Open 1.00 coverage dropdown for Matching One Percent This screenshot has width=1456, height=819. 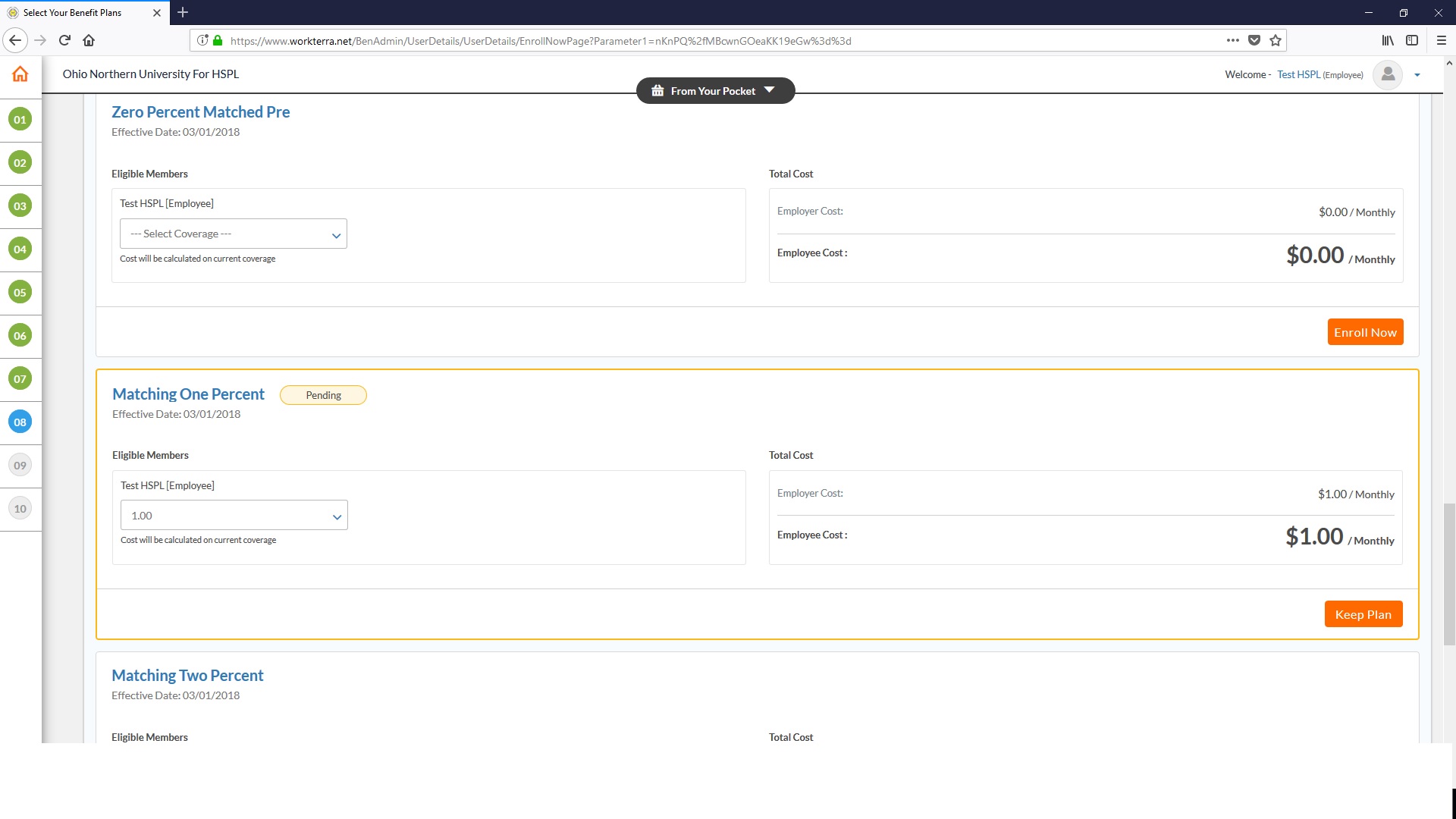coord(234,516)
